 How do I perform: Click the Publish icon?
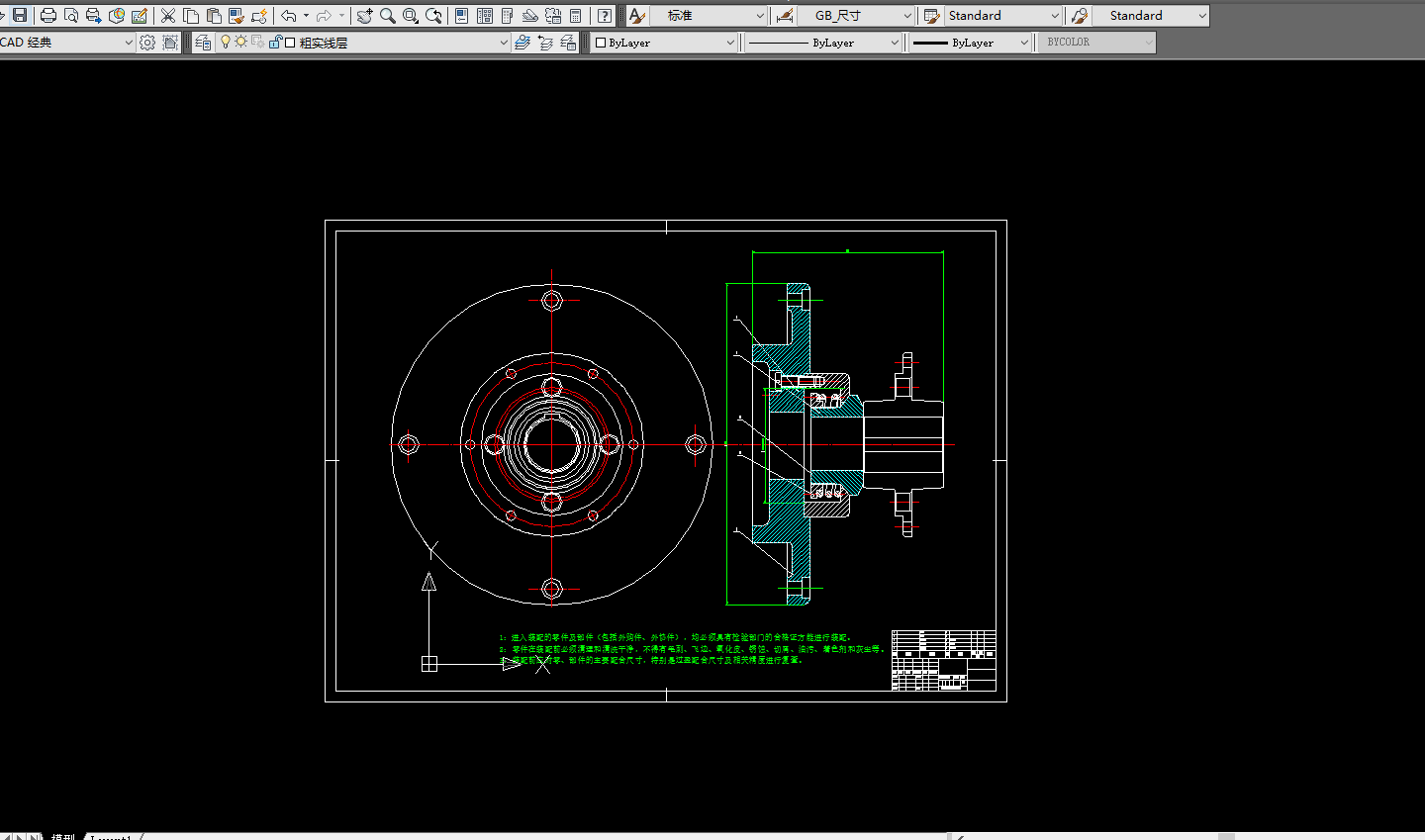[x=94, y=16]
